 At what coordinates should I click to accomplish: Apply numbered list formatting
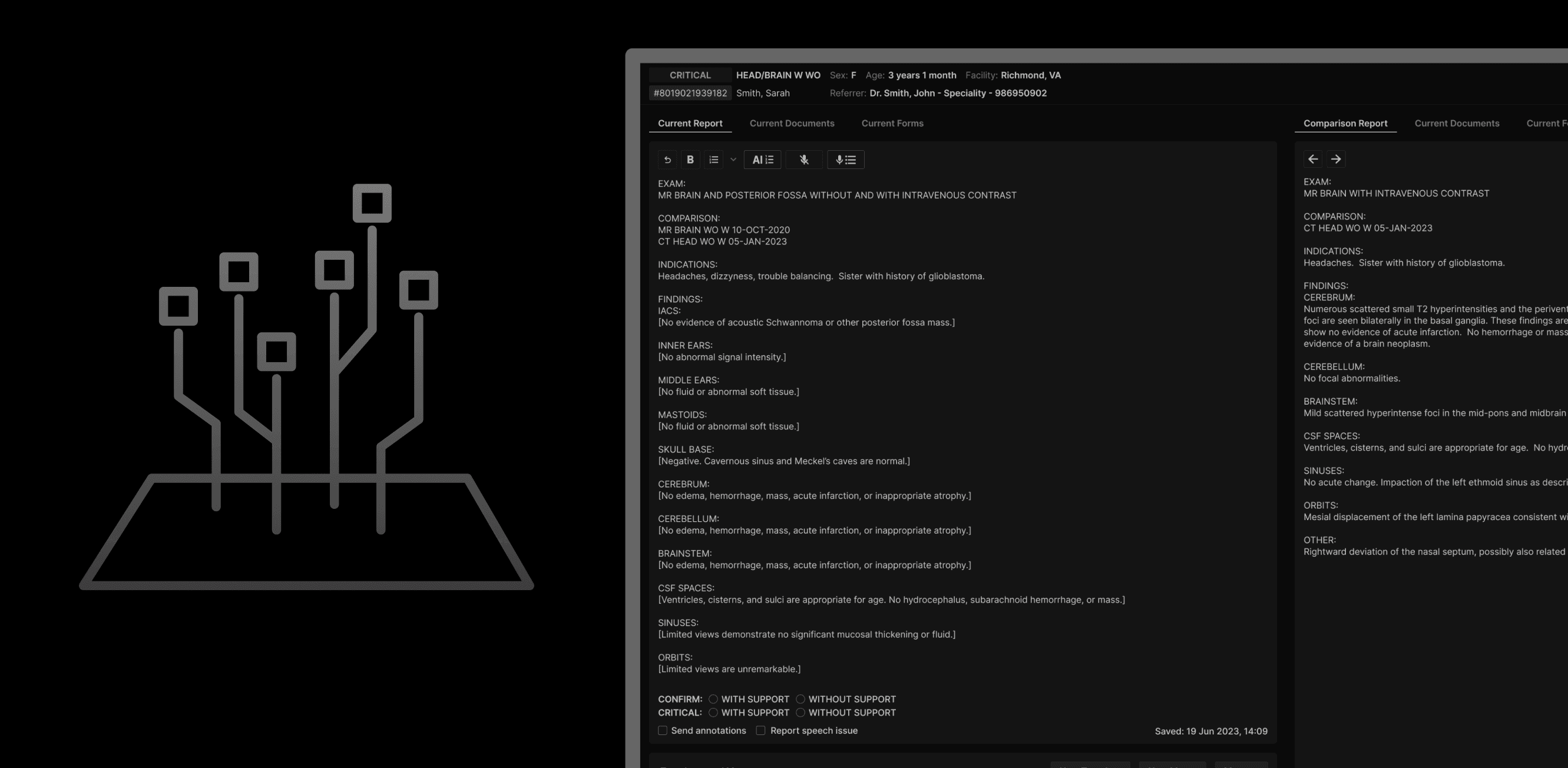pos(713,160)
